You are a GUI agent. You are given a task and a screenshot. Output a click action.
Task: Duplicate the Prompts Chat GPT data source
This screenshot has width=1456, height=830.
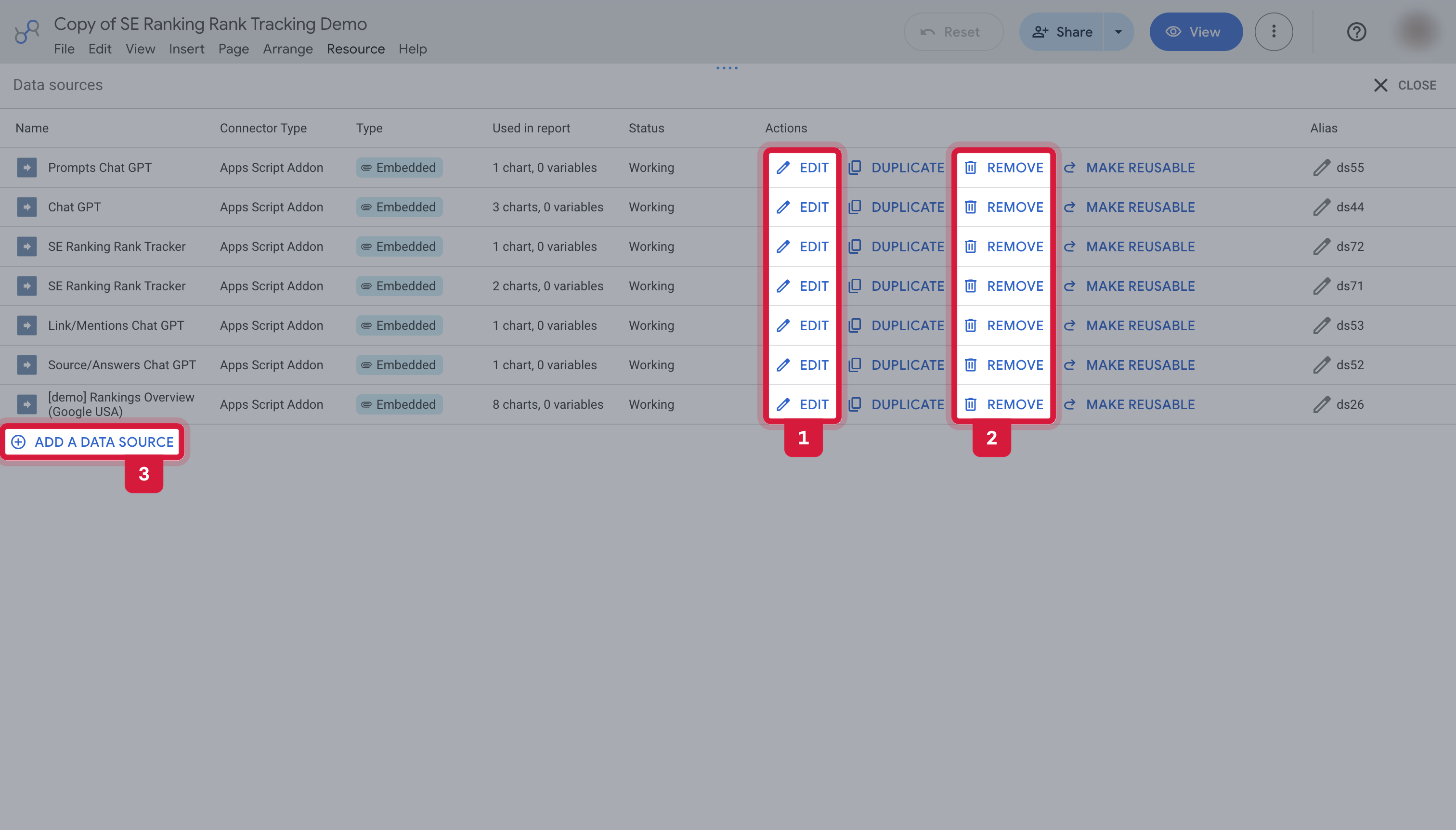tap(896, 168)
